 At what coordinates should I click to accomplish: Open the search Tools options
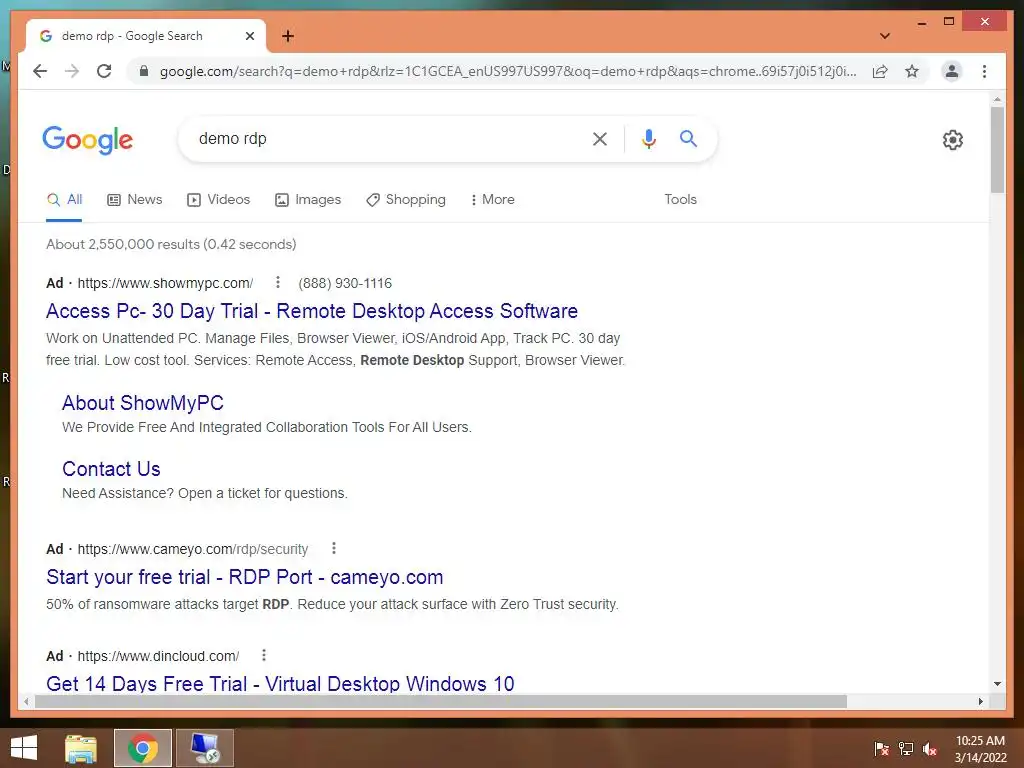click(x=680, y=200)
